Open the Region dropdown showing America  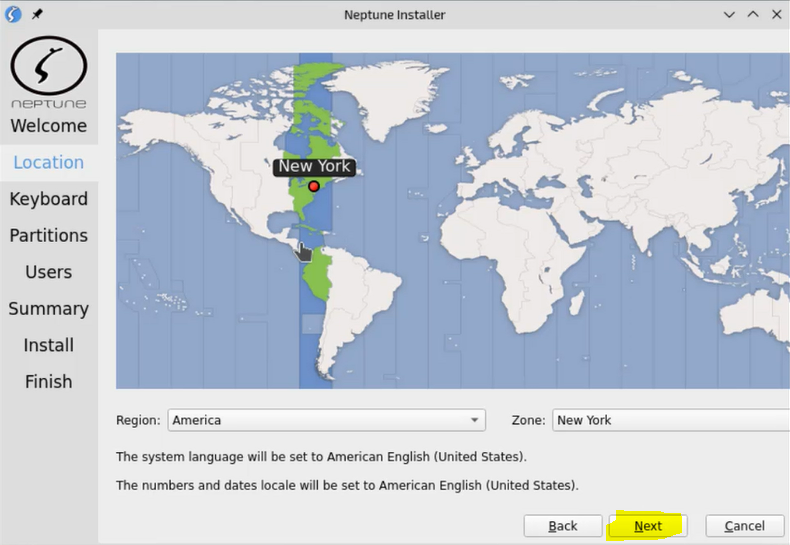[x=326, y=420]
